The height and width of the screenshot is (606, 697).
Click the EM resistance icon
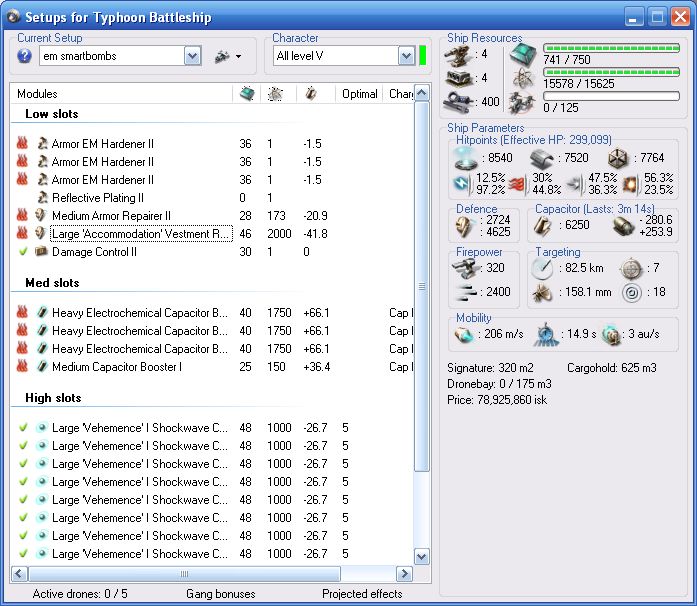pyautogui.click(x=461, y=184)
